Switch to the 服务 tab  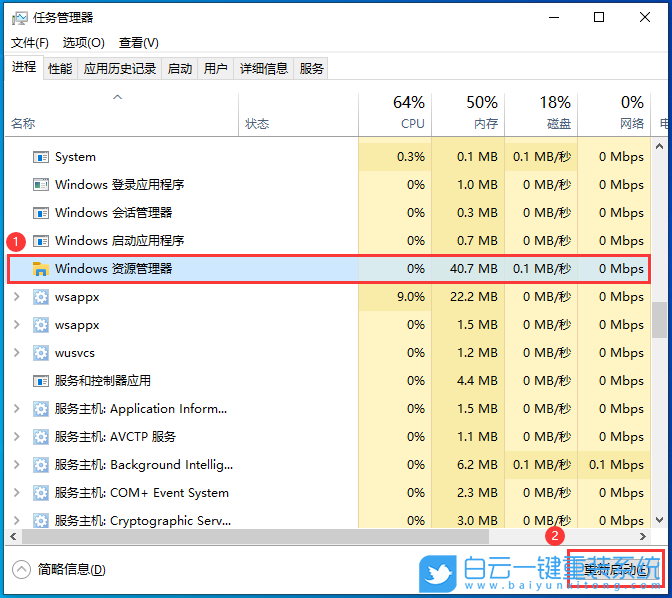311,69
